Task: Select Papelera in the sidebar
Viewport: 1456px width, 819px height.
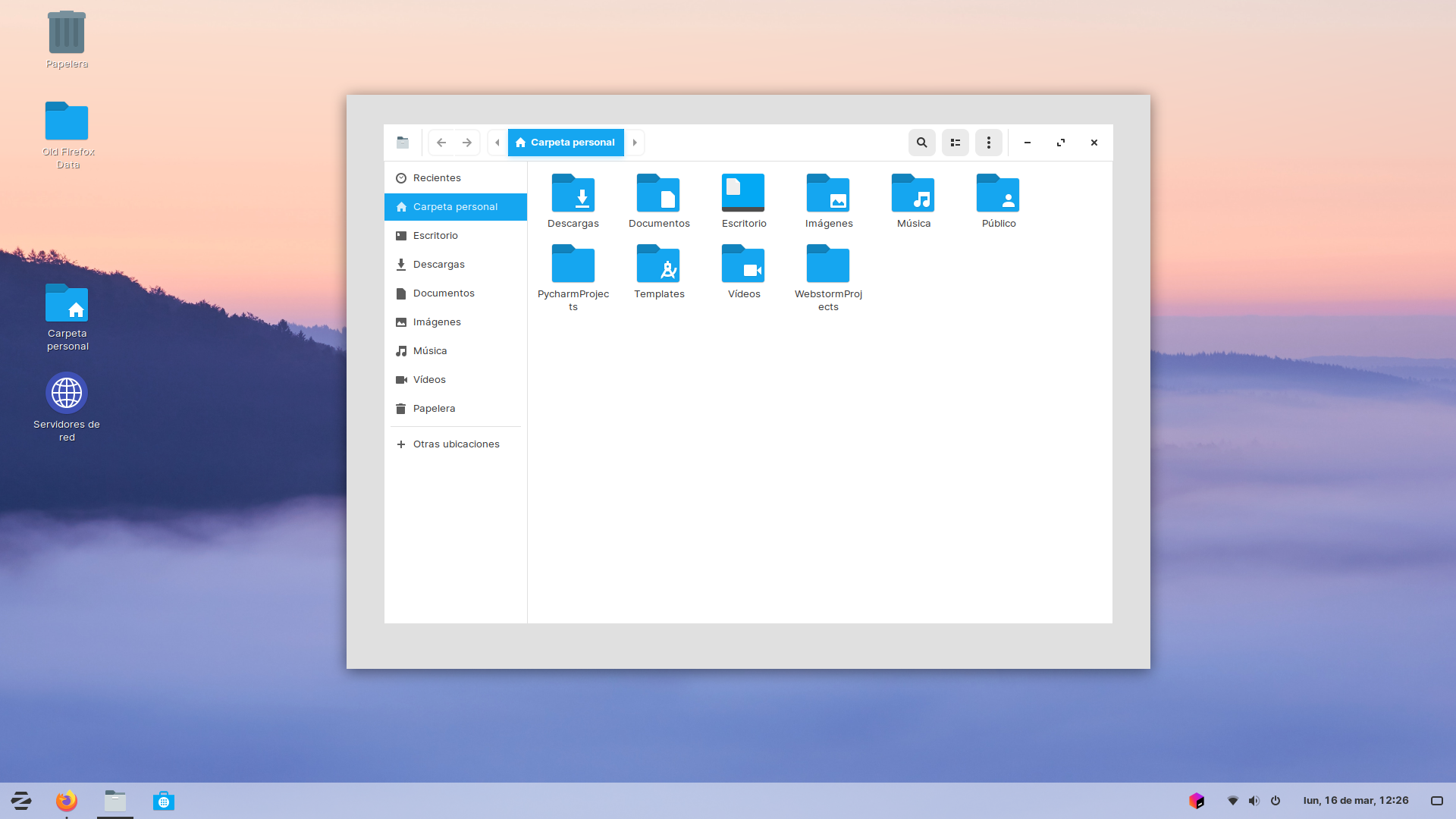Action: coord(434,409)
